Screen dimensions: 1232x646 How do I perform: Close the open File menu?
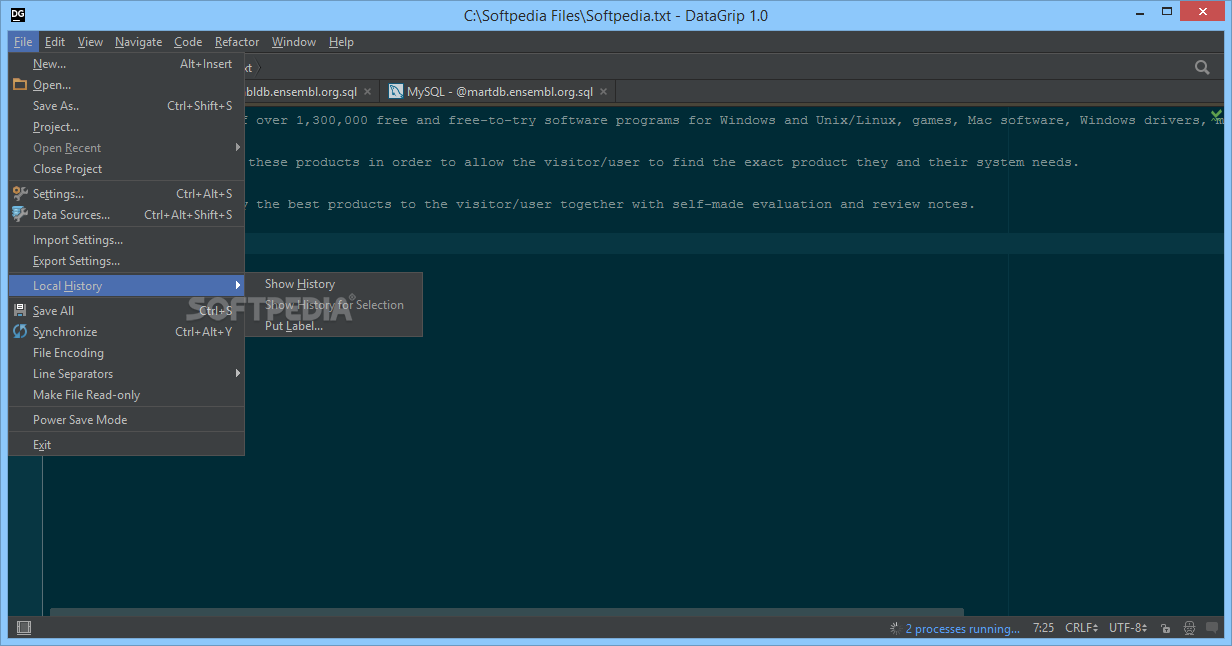23,42
